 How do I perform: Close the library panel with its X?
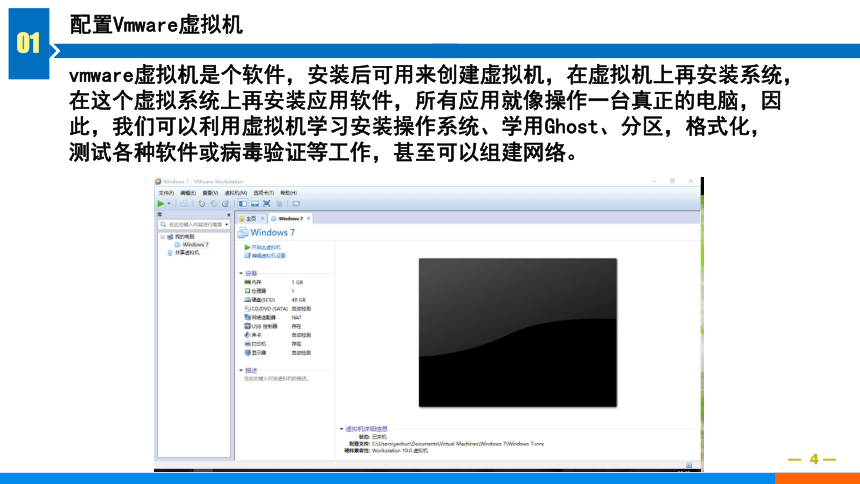(x=229, y=215)
